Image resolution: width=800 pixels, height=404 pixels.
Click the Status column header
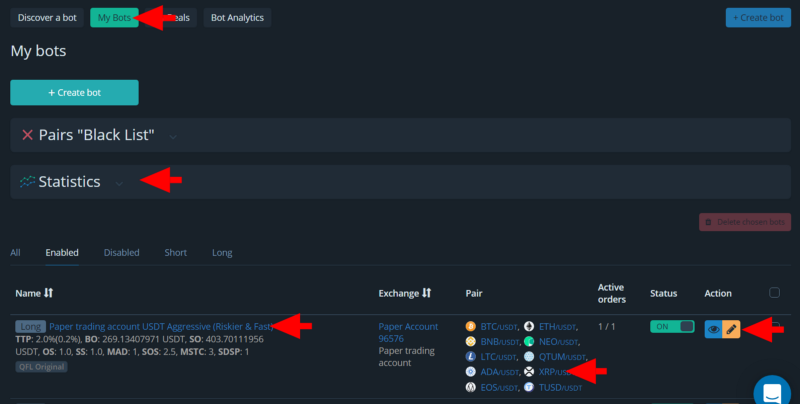663,293
